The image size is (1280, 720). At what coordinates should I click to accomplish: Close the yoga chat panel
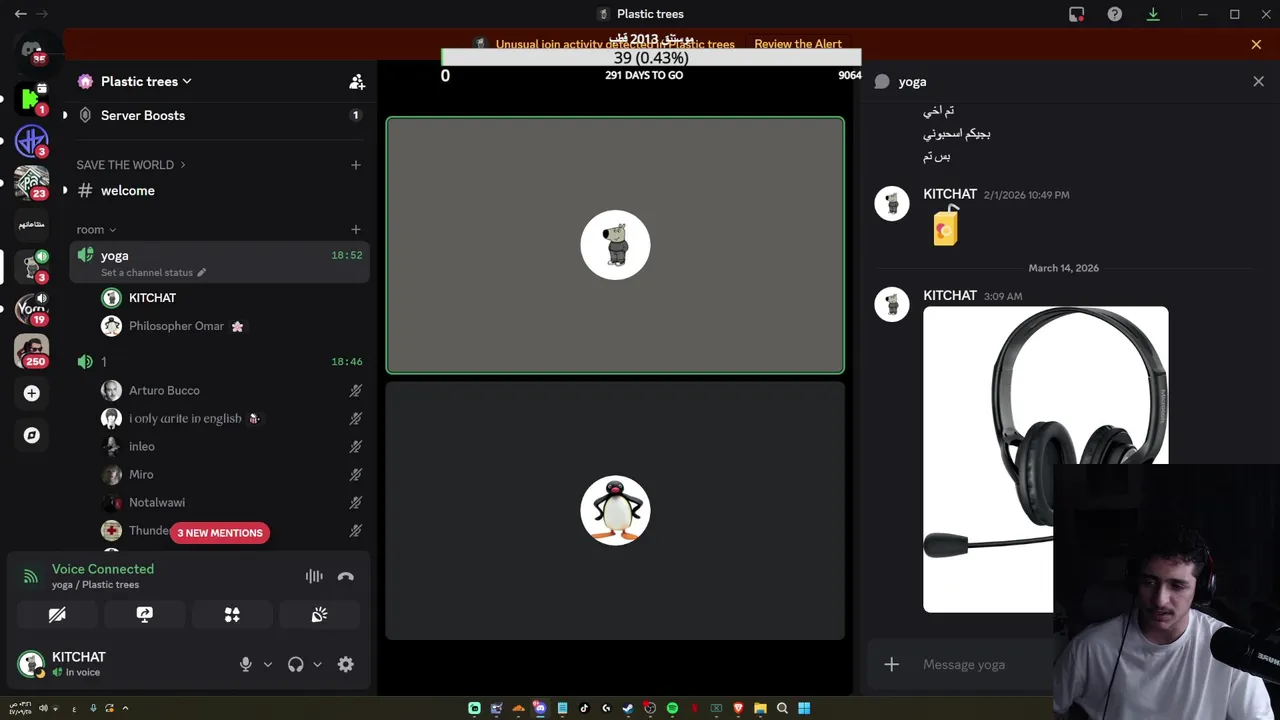point(1258,82)
